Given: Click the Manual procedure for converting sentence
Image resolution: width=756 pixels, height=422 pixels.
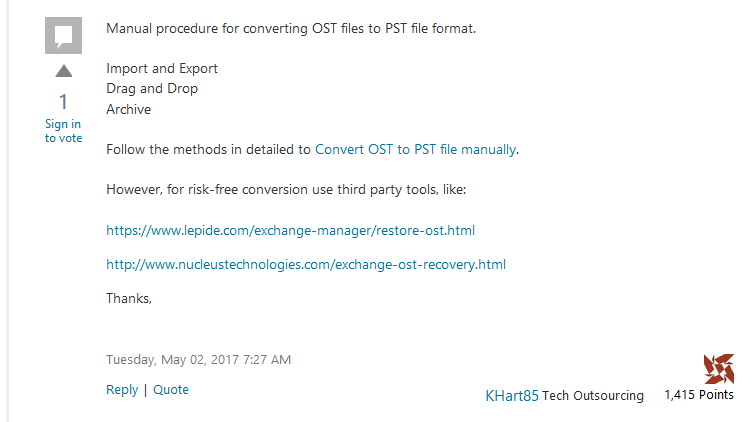Looking at the screenshot, I should [x=291, y=28].
